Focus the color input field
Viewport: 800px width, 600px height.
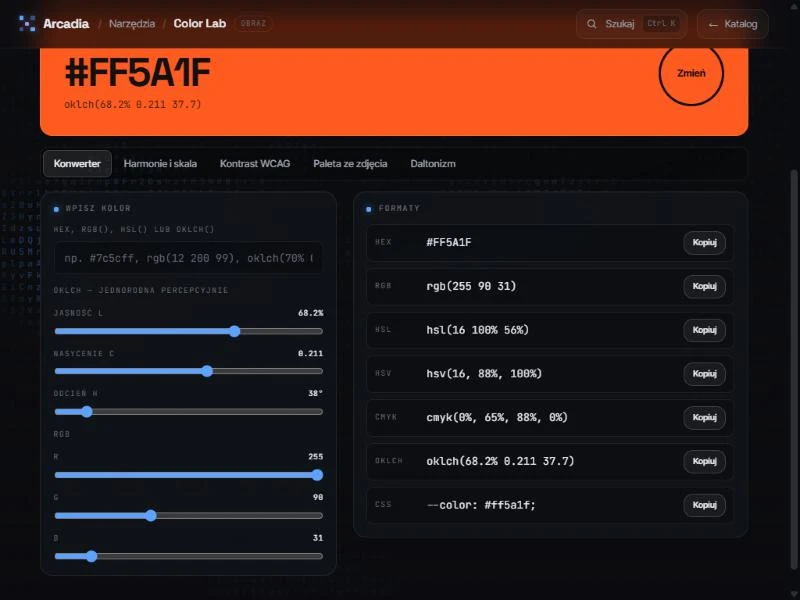tap(188, 258)
